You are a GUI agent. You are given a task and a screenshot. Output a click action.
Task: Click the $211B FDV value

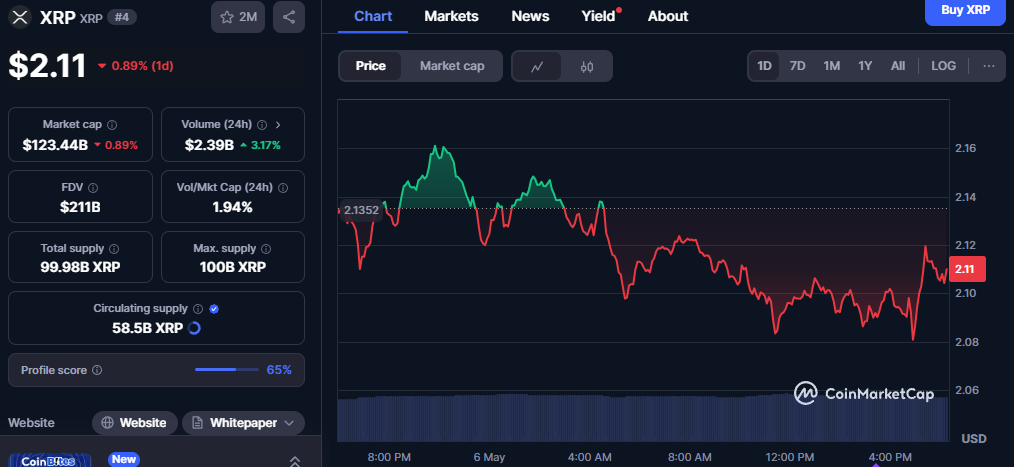pos(80,208)
